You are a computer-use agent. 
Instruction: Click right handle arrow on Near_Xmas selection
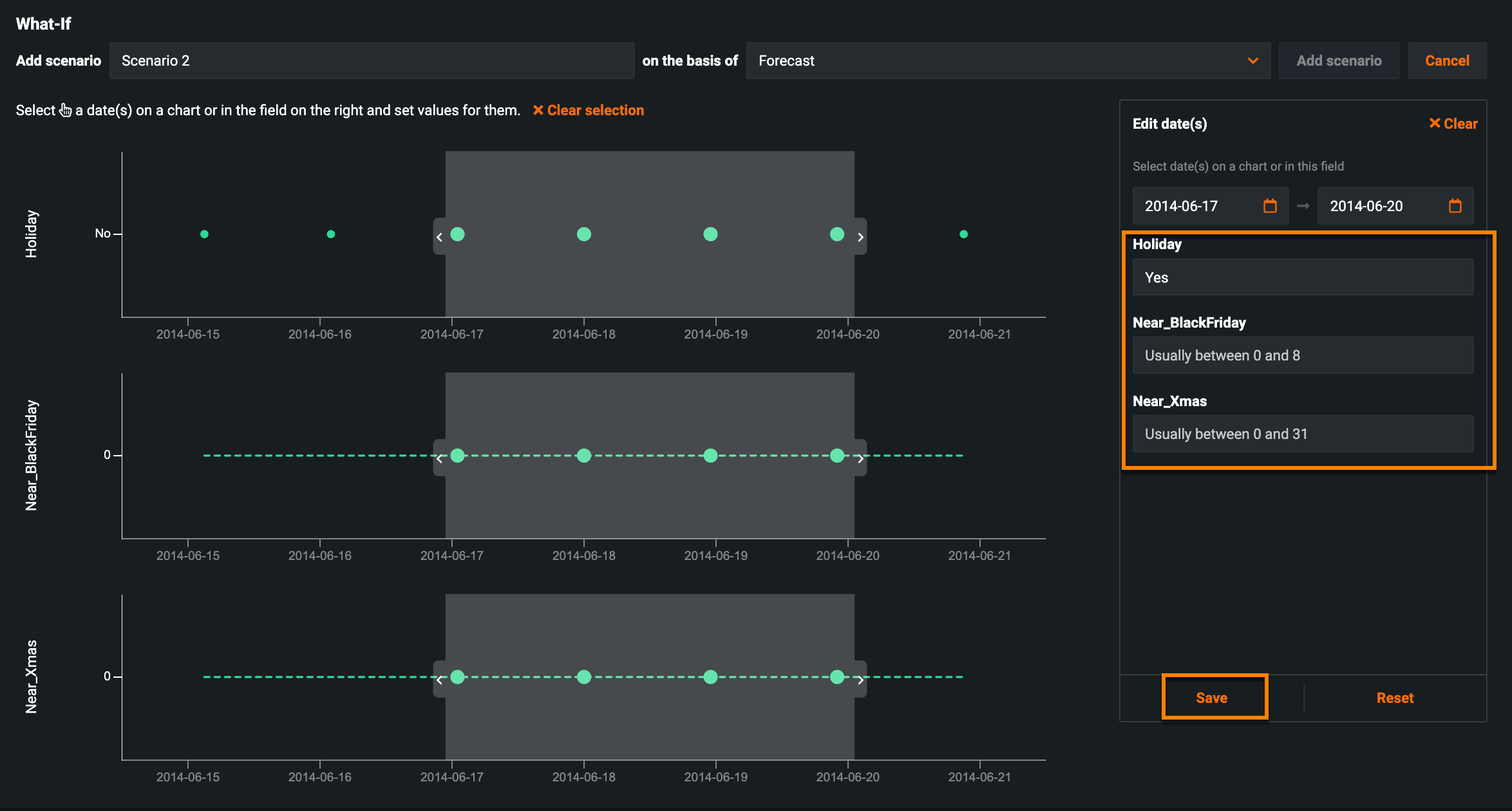[860, 680]
